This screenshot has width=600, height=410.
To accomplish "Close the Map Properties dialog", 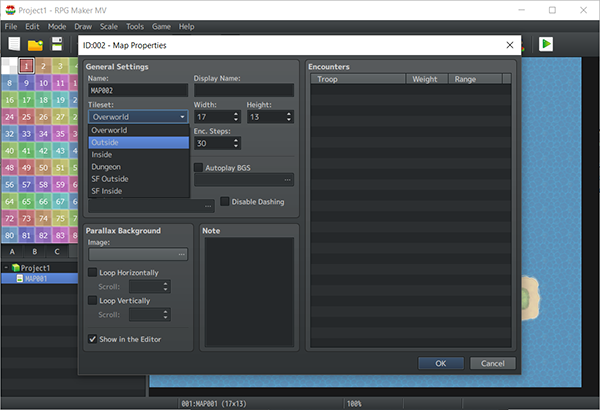I will coord(510,45).
